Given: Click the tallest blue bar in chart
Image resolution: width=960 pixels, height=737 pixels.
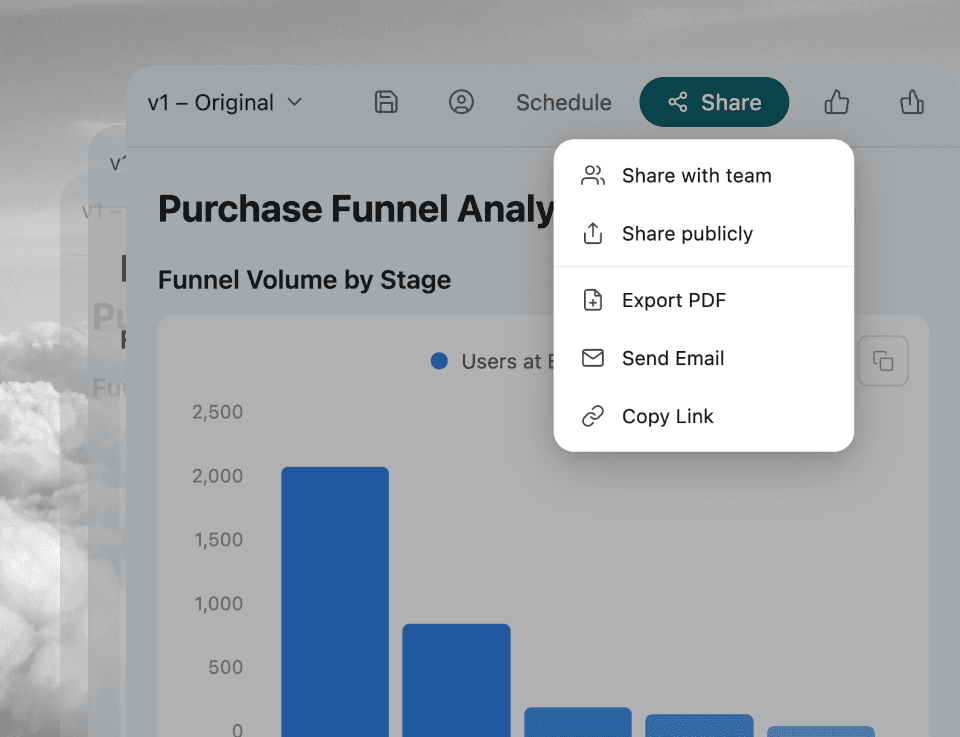Looking at the screenshot, I should (335, 602).
